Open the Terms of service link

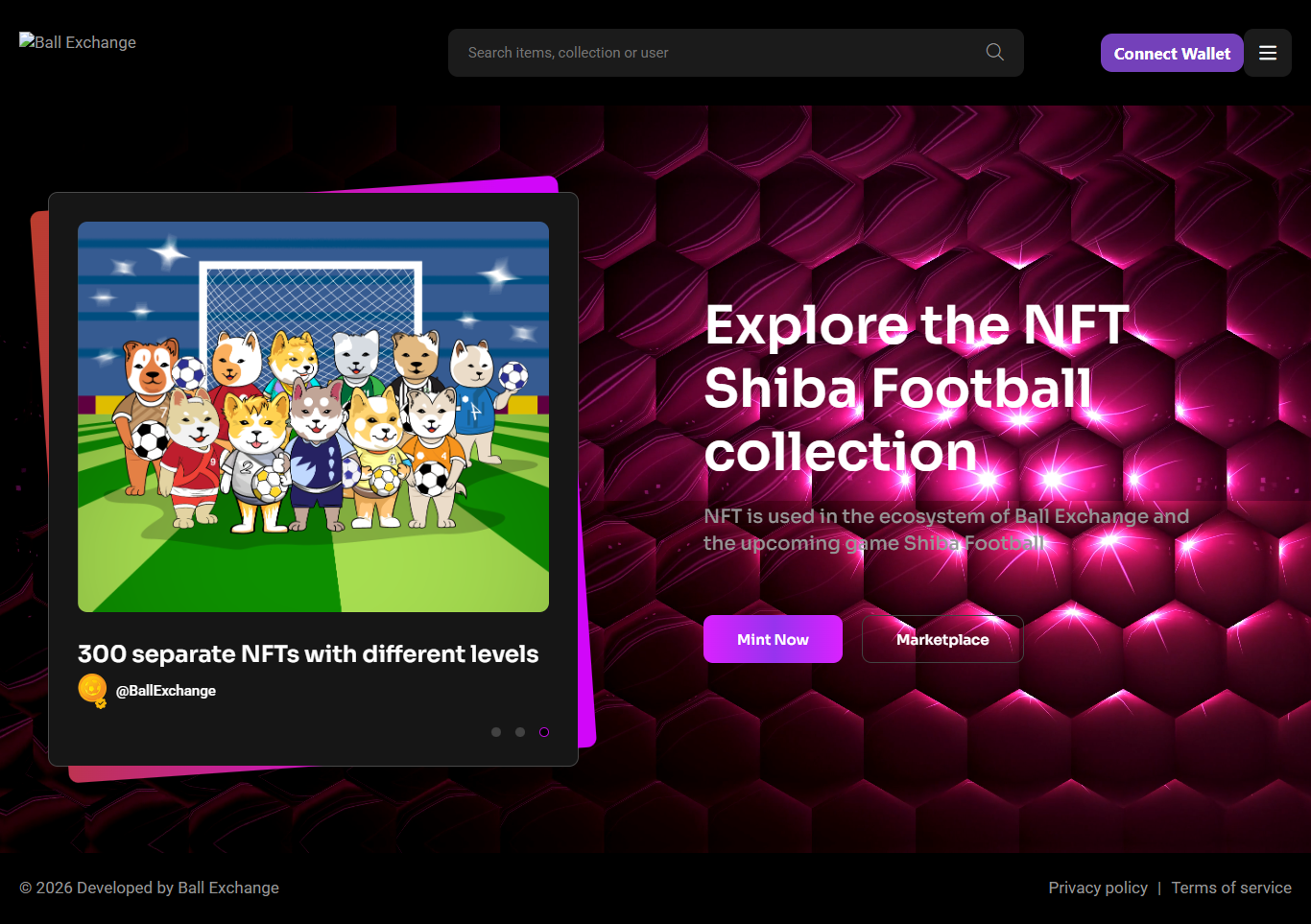click(1231, 888)
